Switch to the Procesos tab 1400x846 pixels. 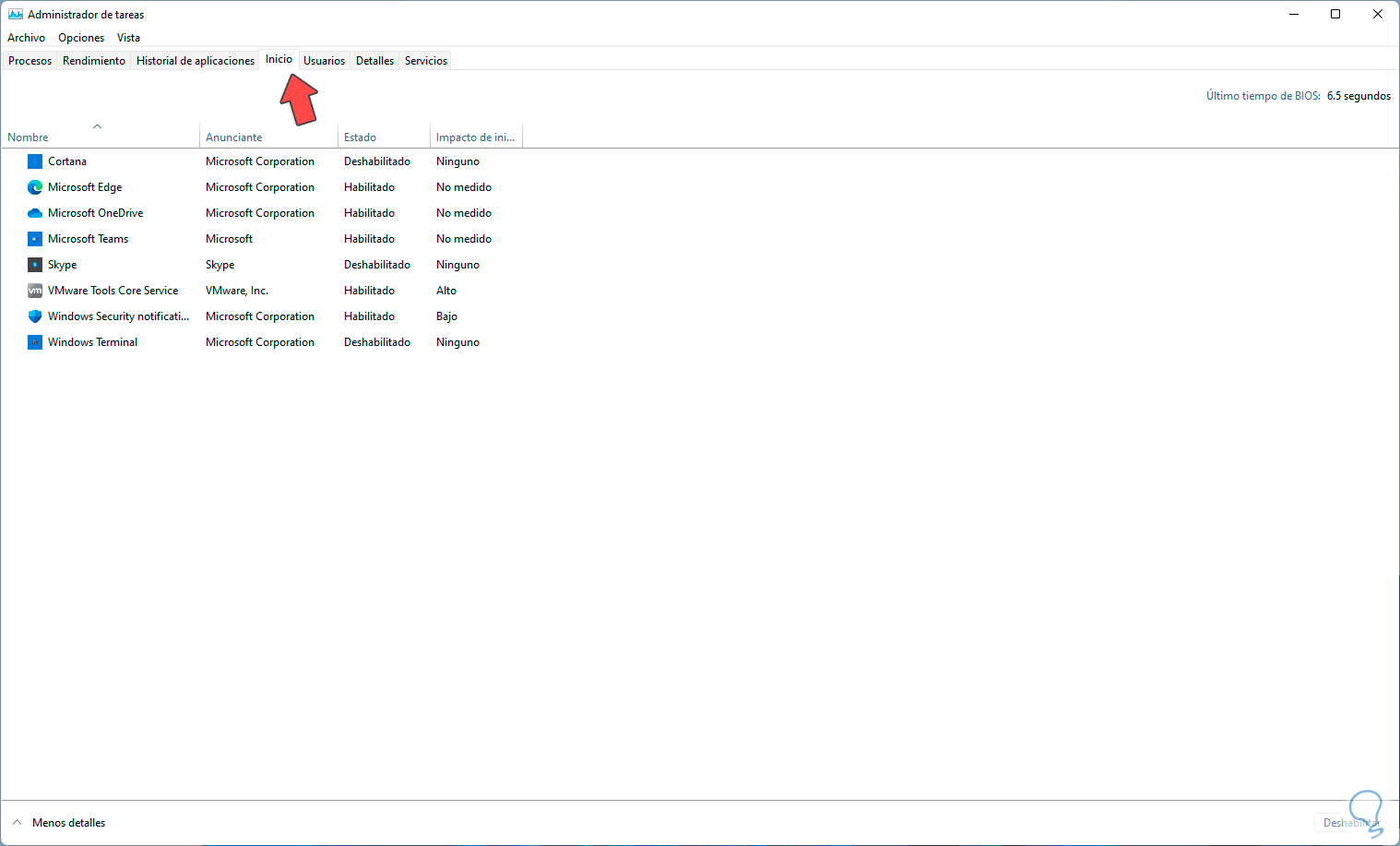pyautogui.click(x=30, y=61)
